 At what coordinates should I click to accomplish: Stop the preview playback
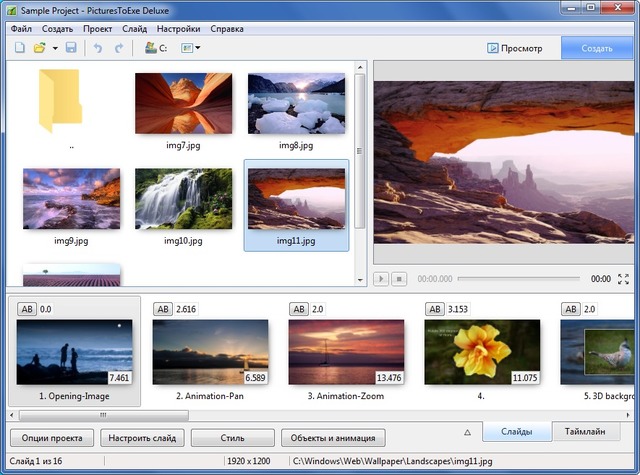400,279
